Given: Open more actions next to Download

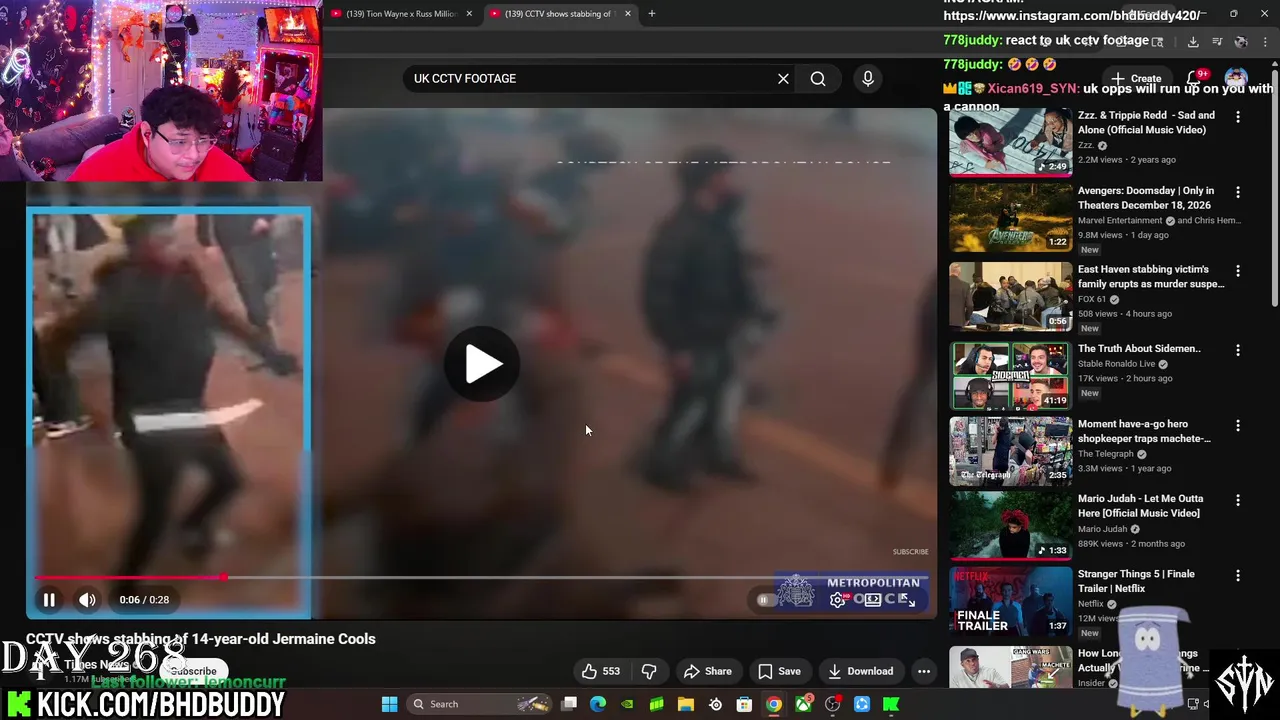Looking at the screenshot, I should coord(924,671).
